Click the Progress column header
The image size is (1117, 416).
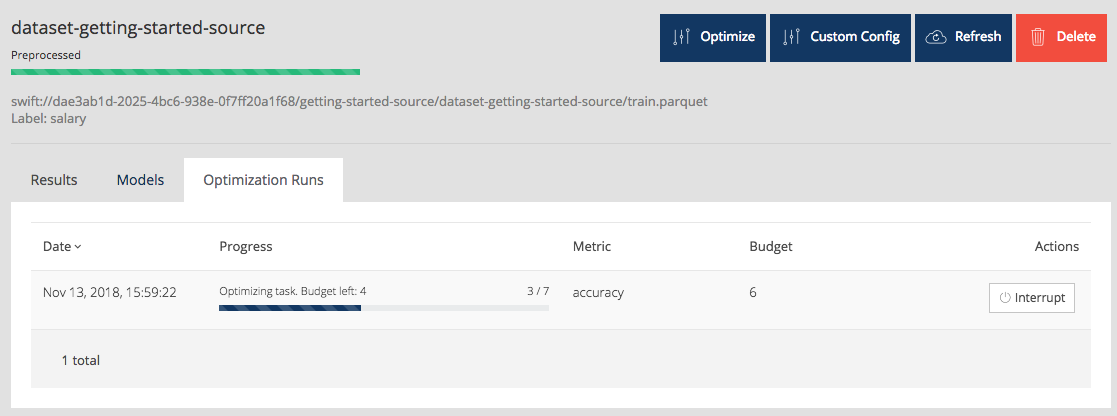(246, 246)
